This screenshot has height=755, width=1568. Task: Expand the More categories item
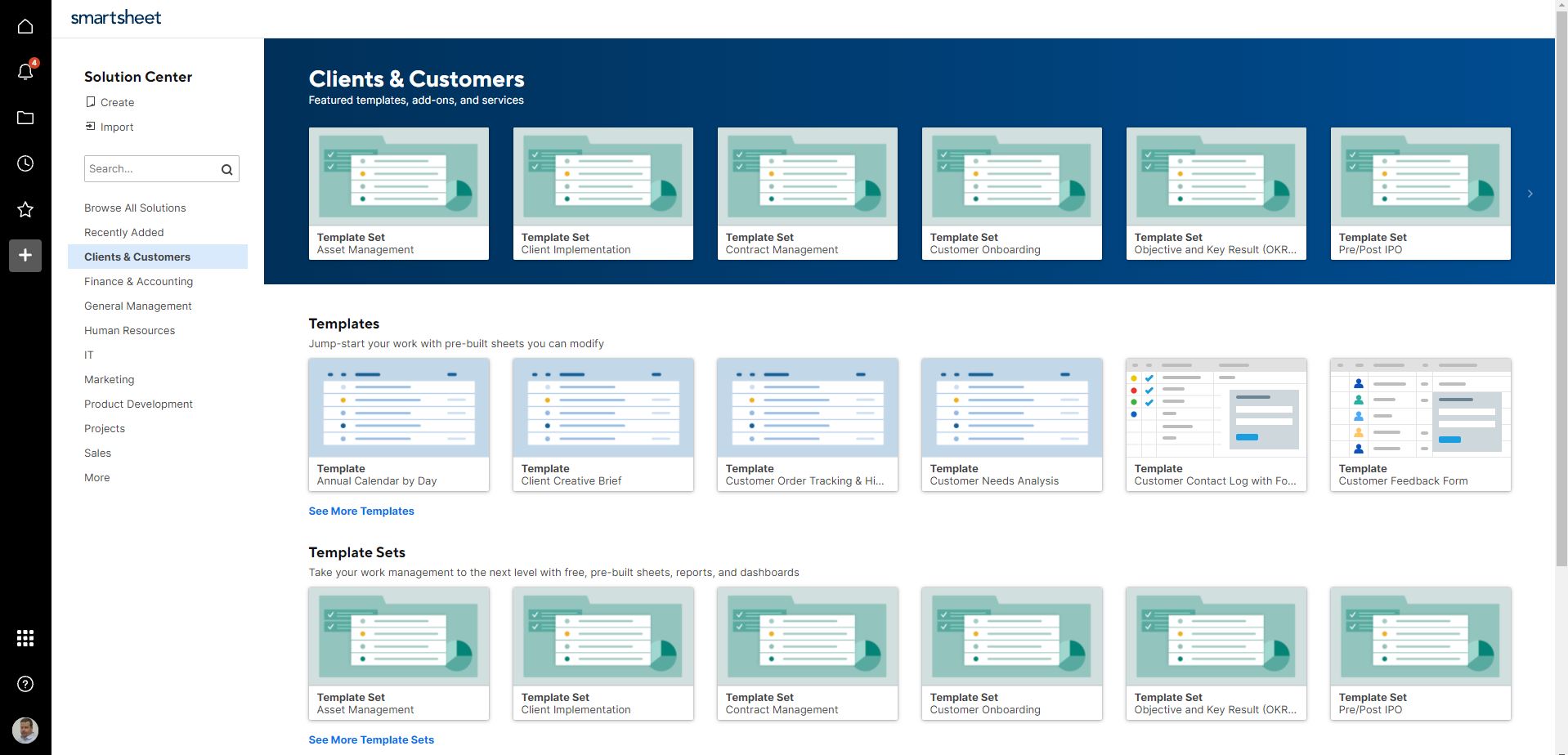pyautogui.click(x=97, y=477)
